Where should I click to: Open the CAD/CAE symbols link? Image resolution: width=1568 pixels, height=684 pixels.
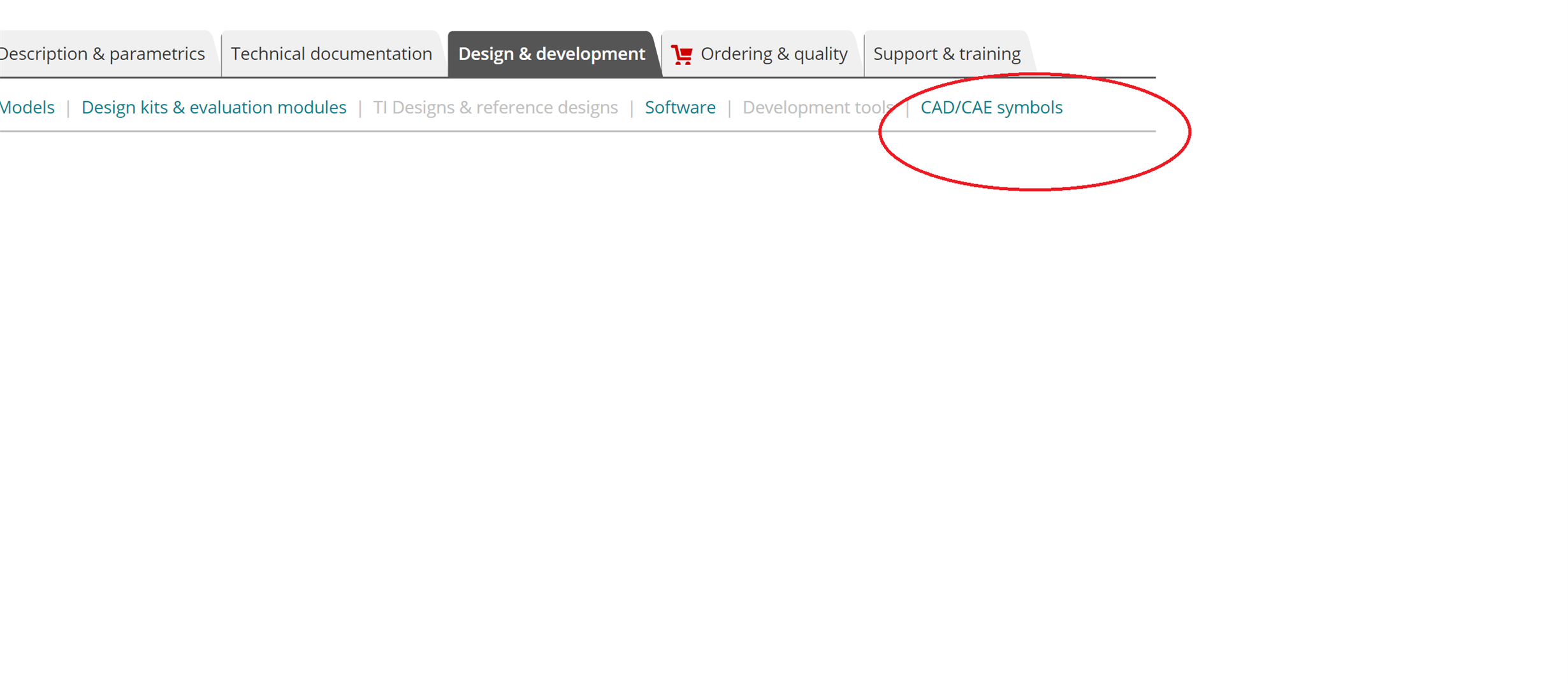(x=992, y=107)
